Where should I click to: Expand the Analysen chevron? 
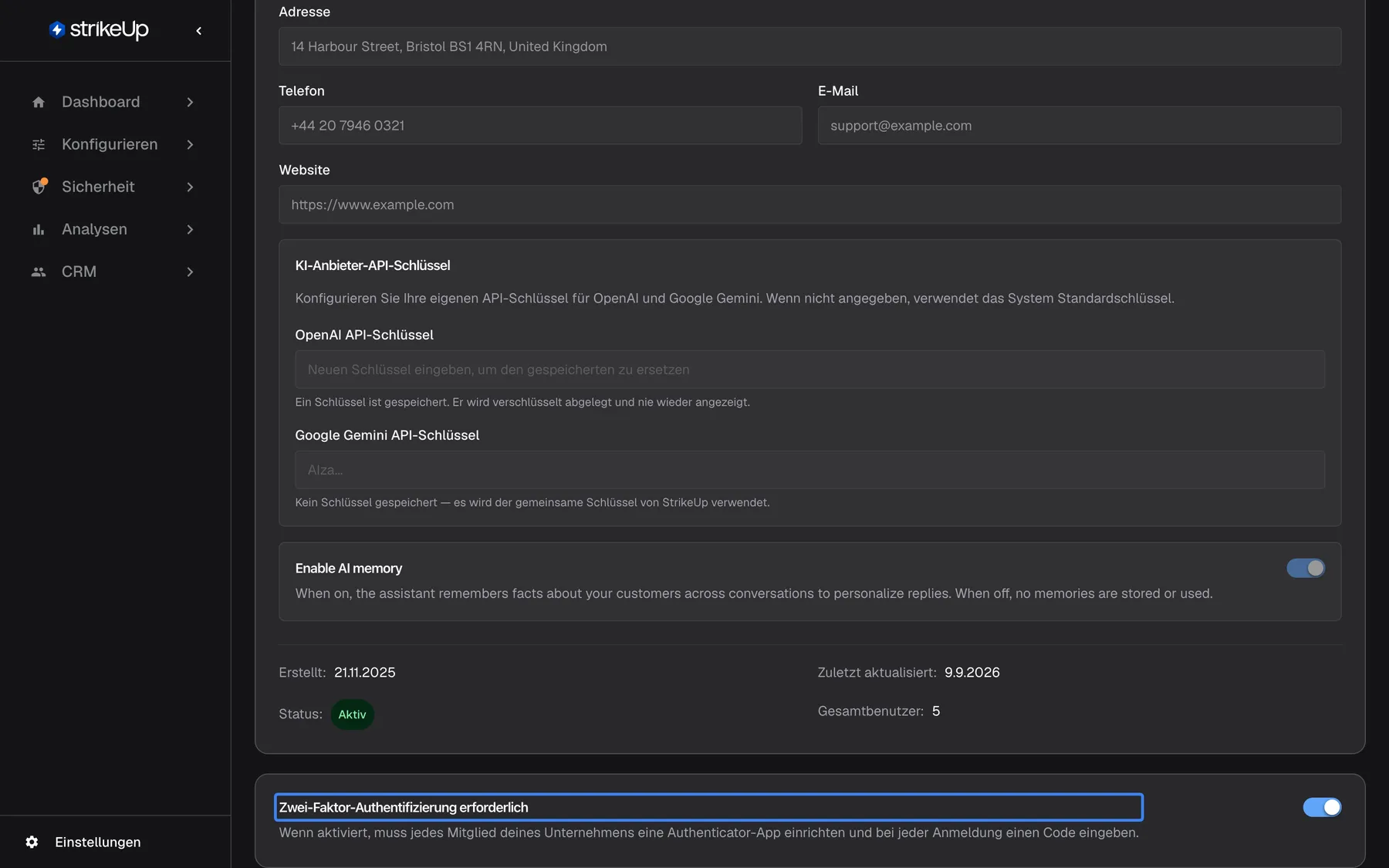(190, 229)
